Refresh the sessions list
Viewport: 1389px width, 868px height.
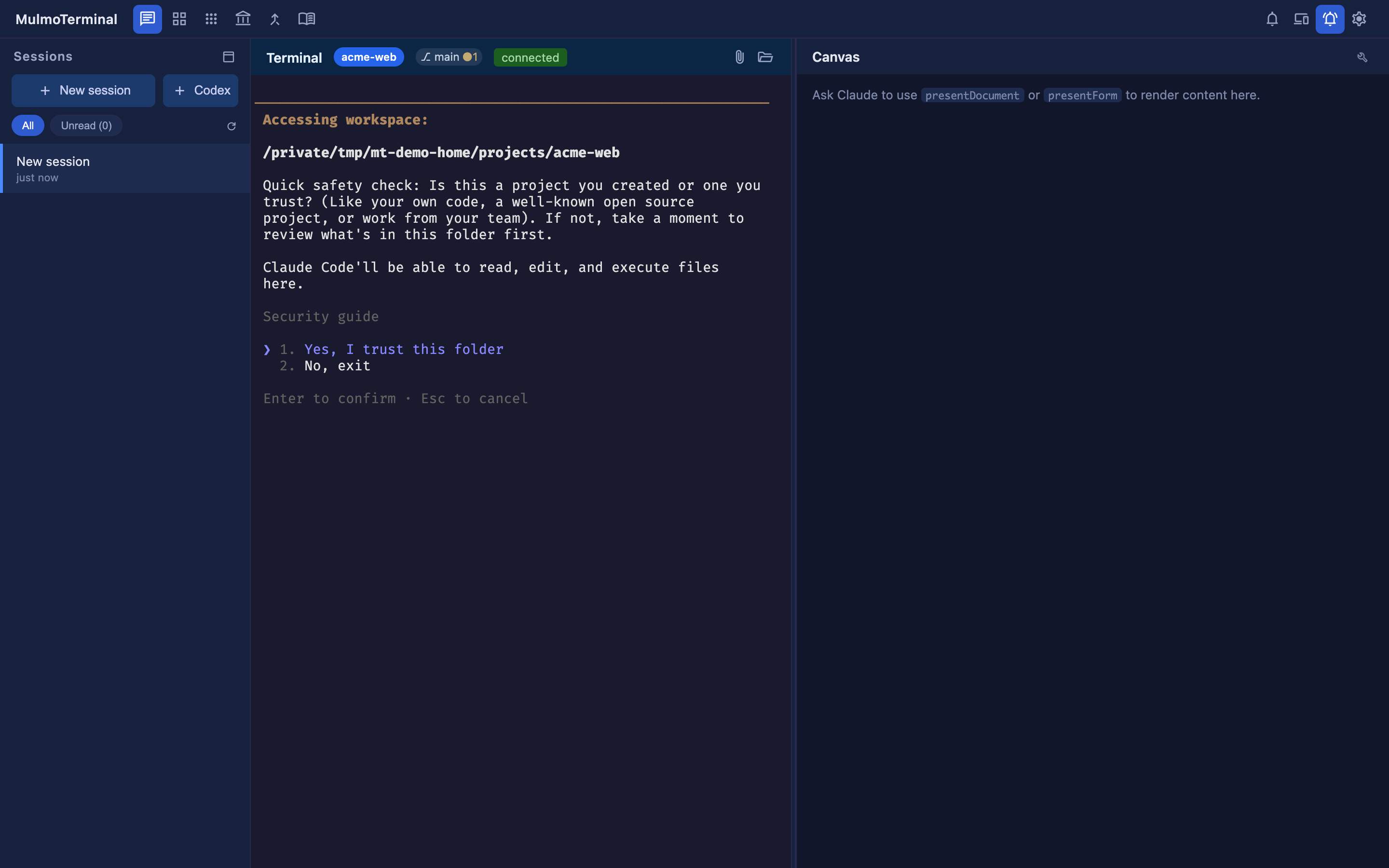(x=231, y=126)
